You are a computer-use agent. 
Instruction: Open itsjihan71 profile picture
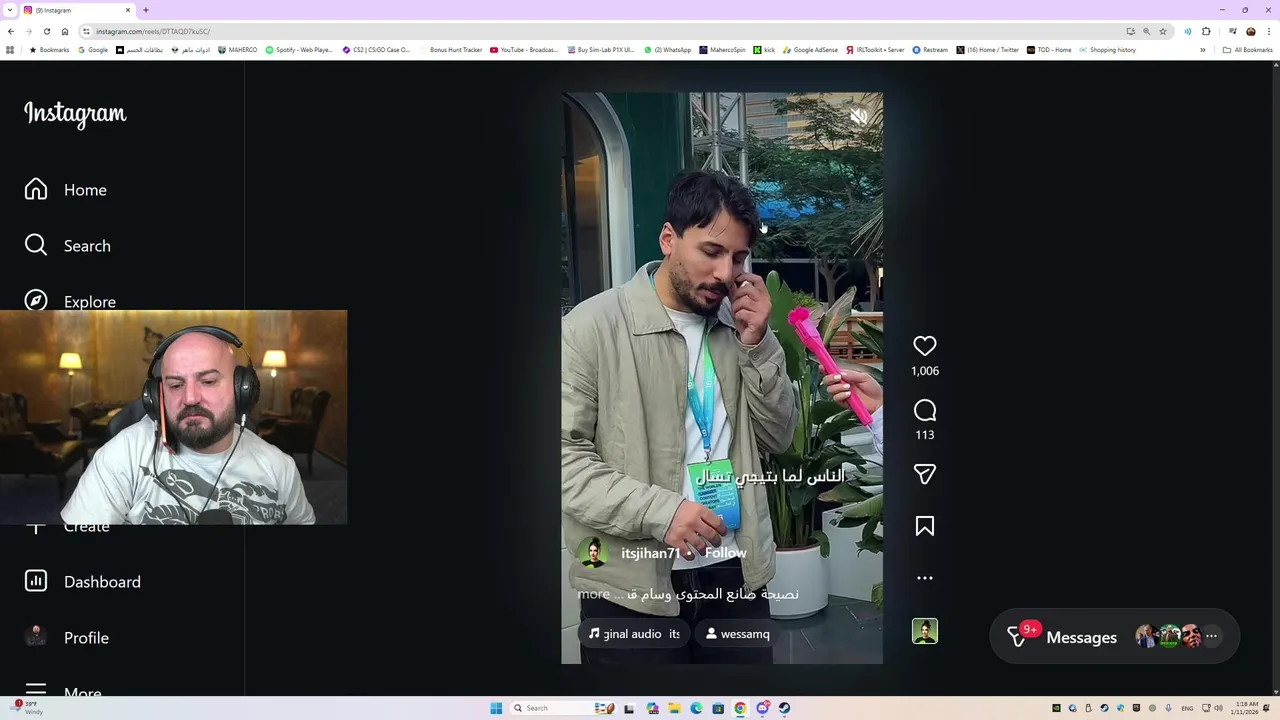coord(593,553)
